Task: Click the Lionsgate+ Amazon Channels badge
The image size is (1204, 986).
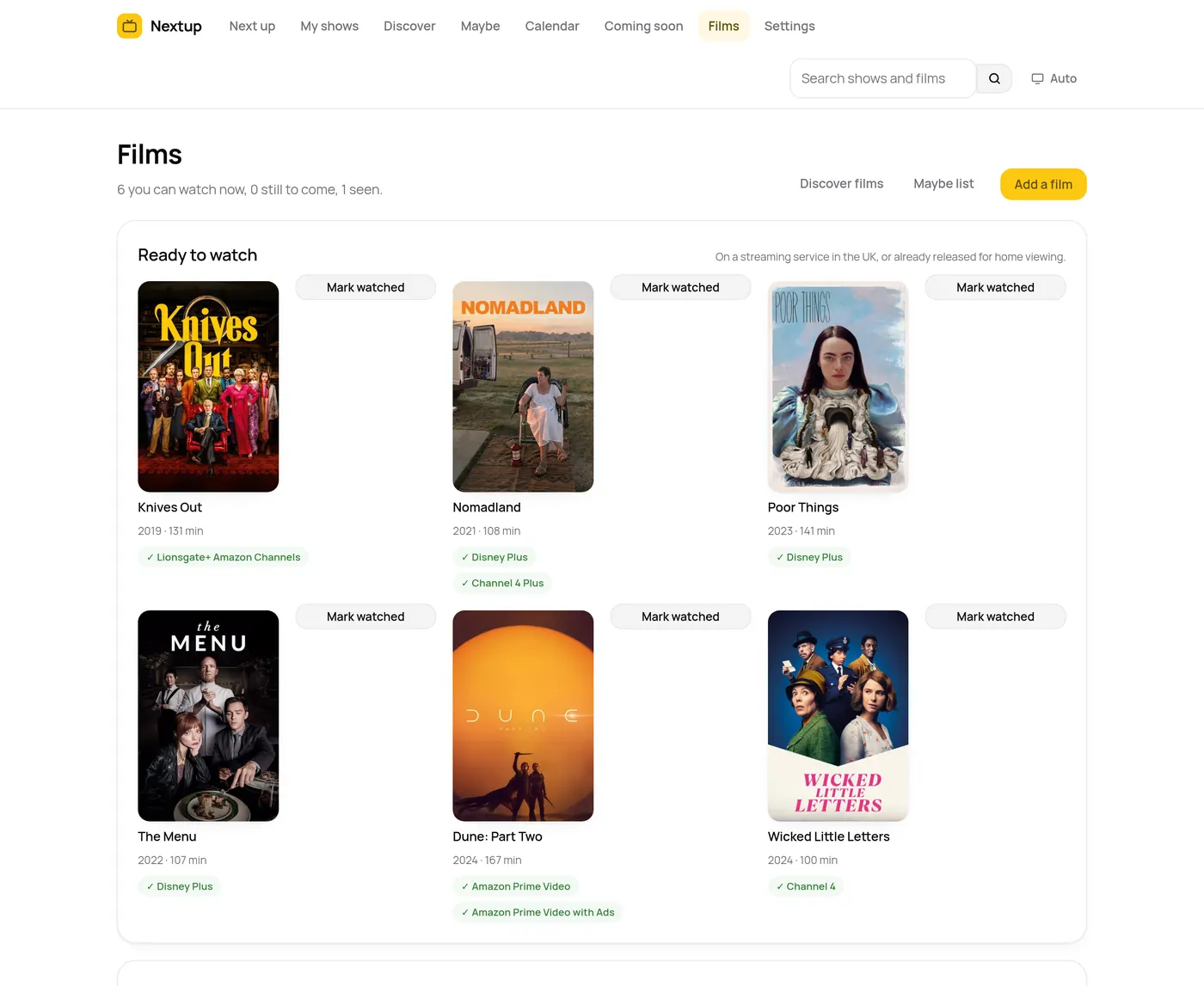Action: tap(224, 557)
